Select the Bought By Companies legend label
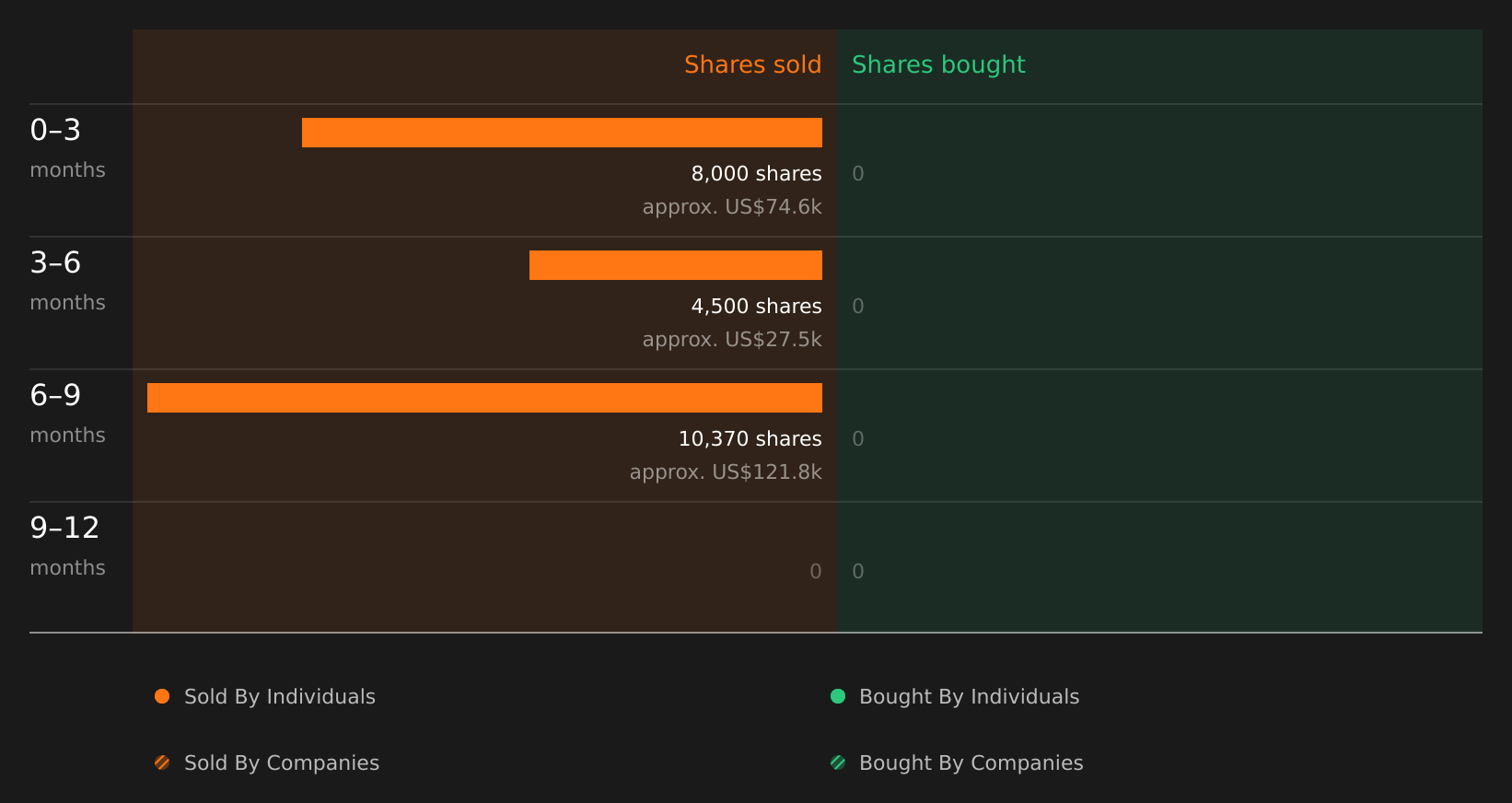The image size is (1512, 803). (971, 763)
